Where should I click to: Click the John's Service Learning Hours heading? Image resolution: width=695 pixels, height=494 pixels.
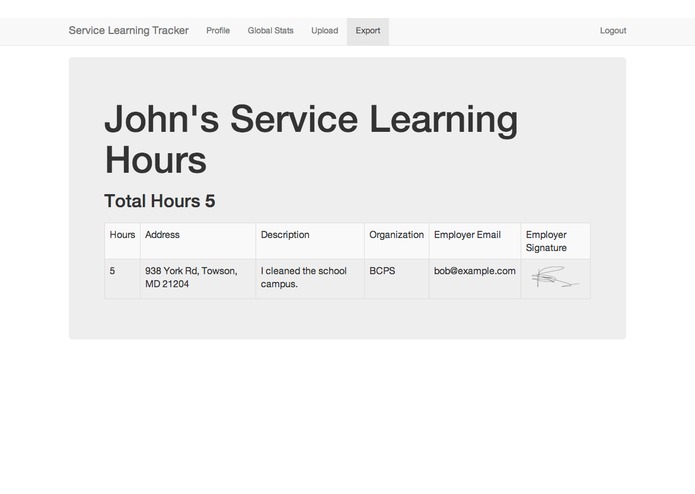click(x=311, y=139)
